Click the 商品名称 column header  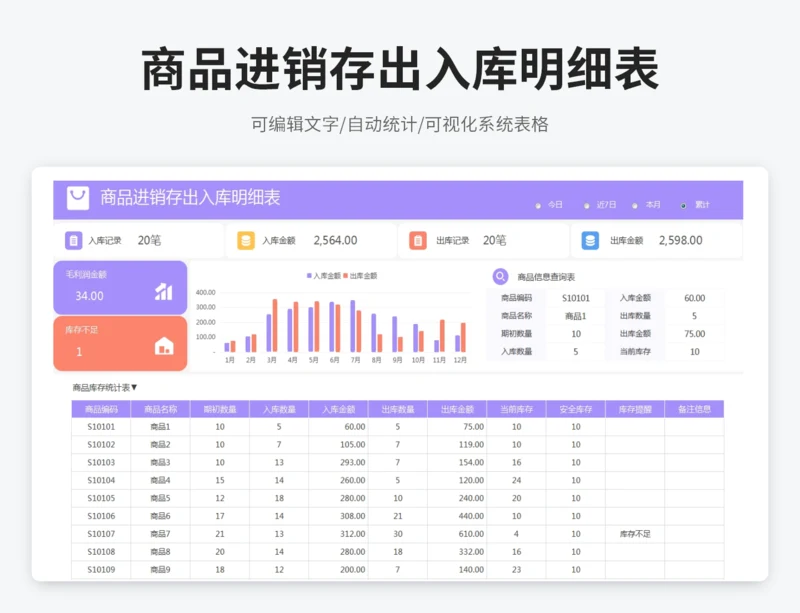click(x=160, y=409)
